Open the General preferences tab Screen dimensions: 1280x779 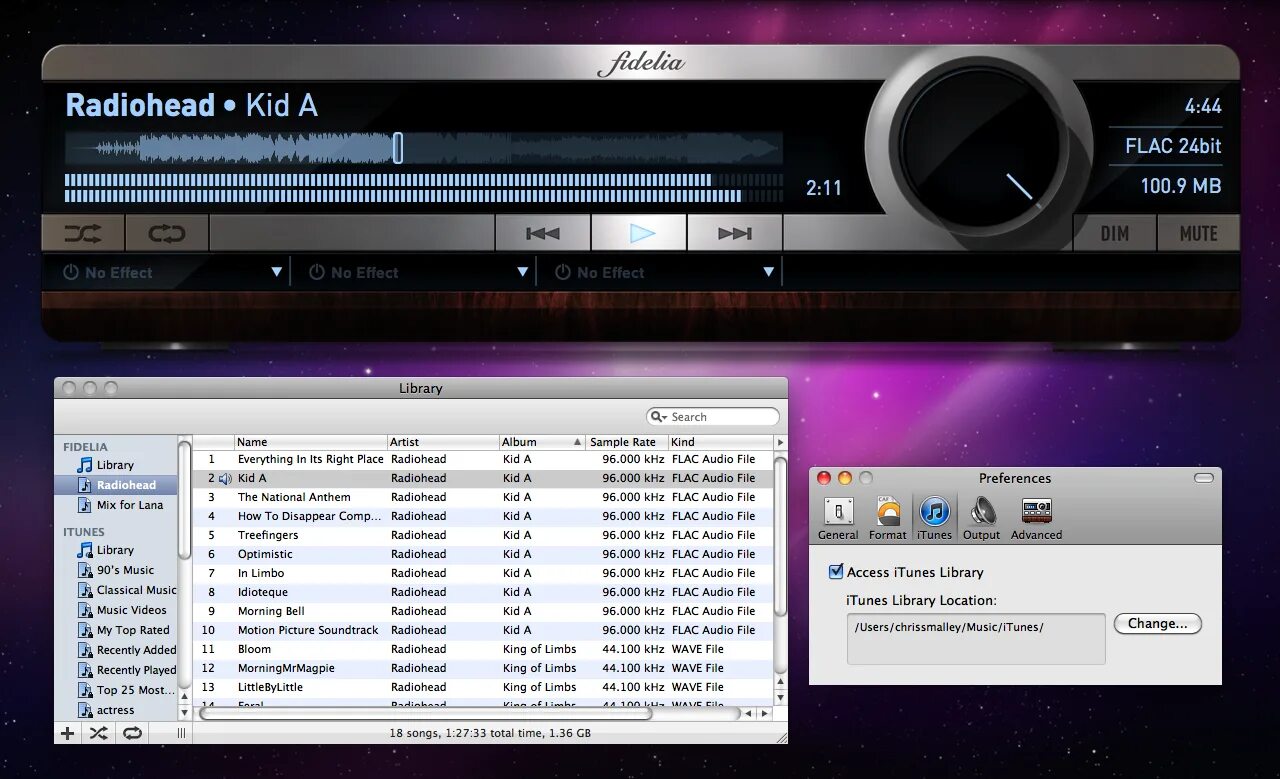pyautogui.click(x=838, y=518)
